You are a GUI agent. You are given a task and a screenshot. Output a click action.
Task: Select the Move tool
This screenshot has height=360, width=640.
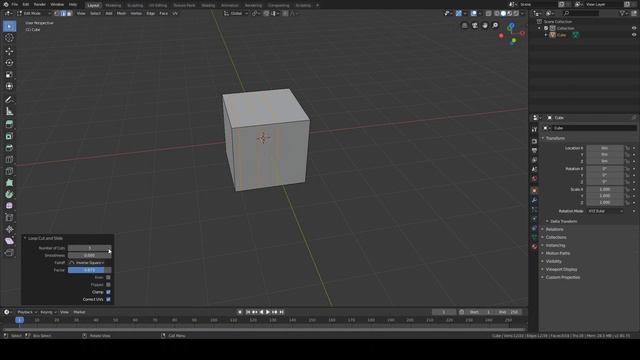9,51
